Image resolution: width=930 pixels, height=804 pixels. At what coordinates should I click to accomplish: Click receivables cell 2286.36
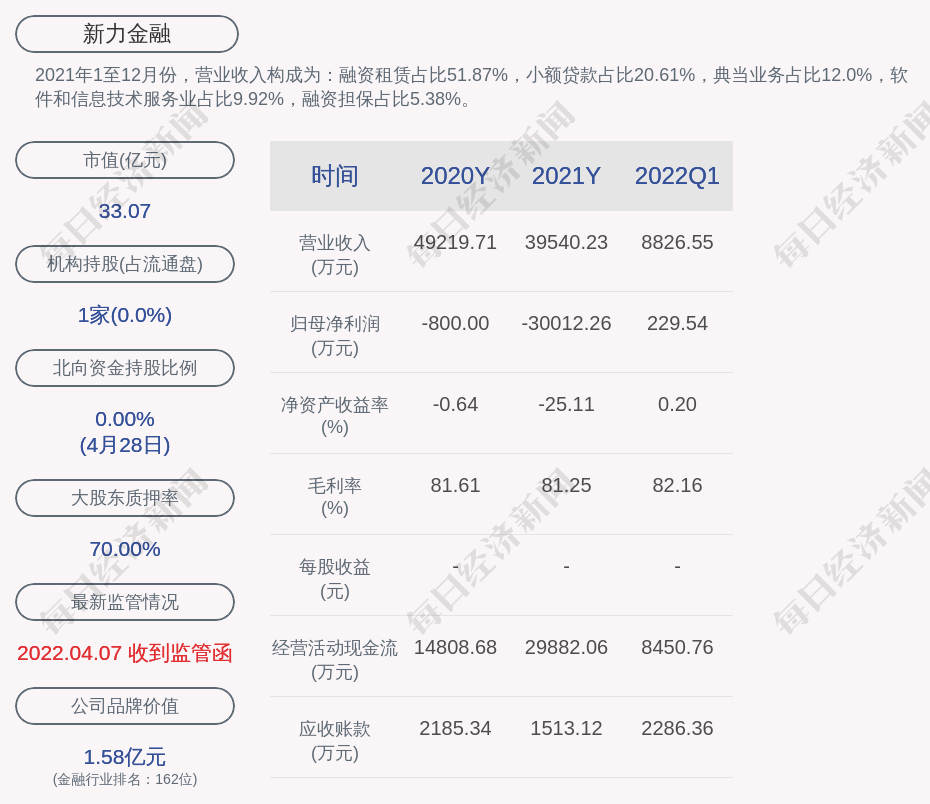tap(677, 729)
